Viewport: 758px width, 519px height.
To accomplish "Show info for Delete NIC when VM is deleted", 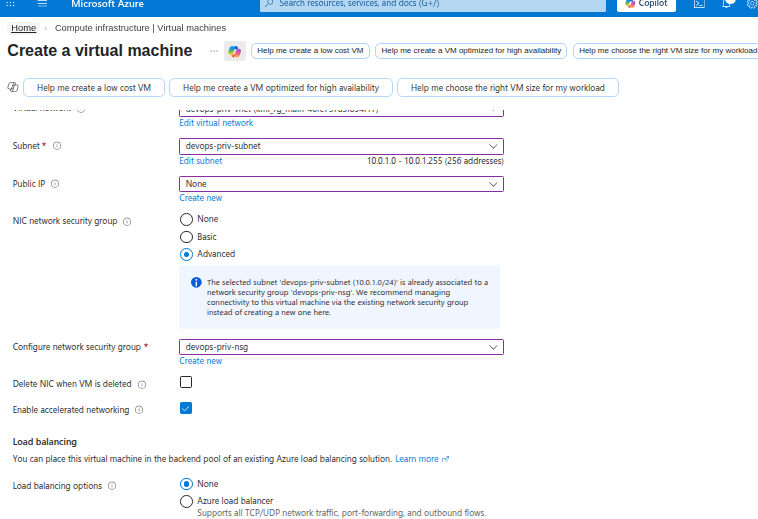I will (x=142, y=385).
